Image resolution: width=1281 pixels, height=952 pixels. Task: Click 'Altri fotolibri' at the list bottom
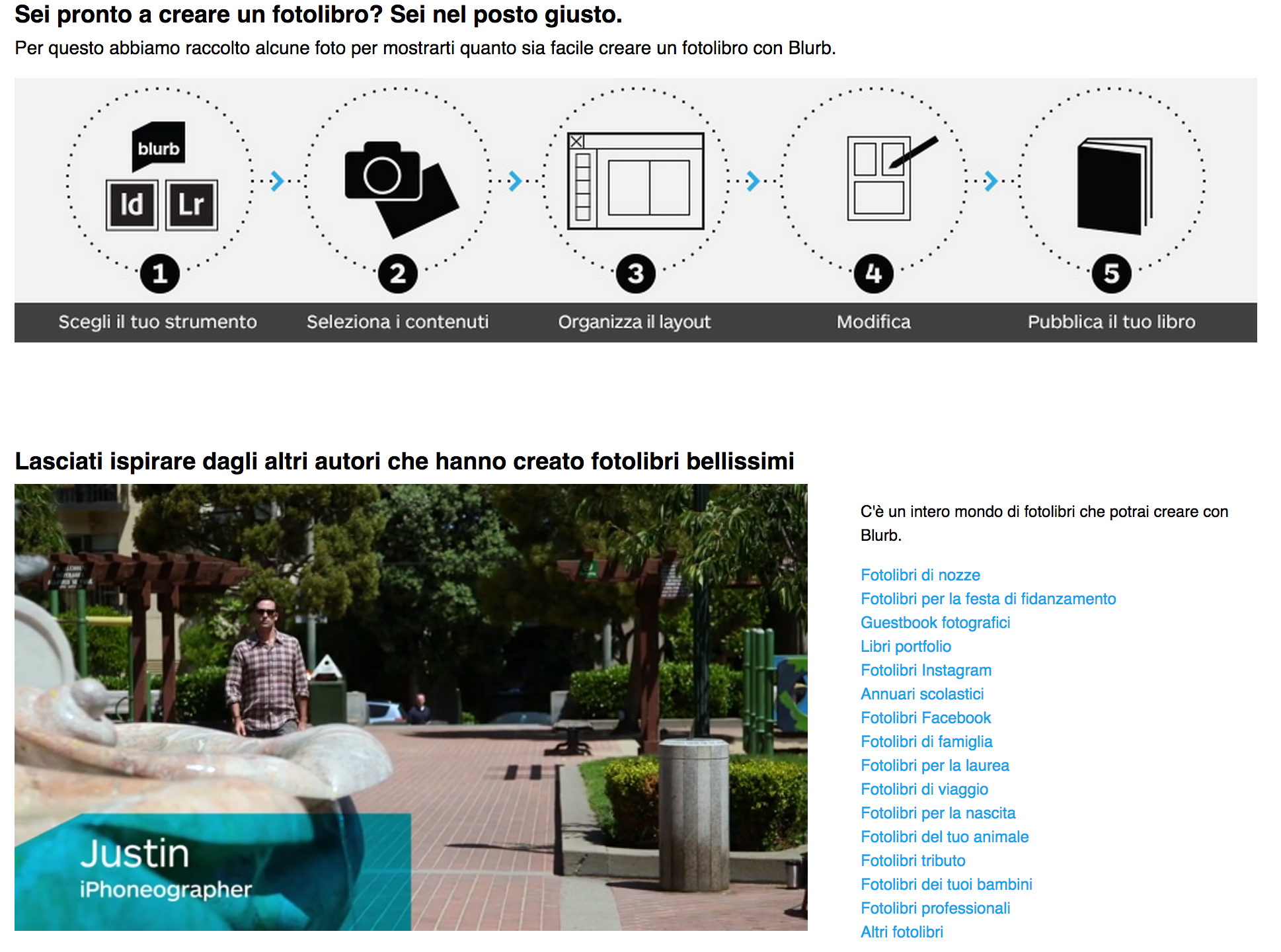(901, 932)
